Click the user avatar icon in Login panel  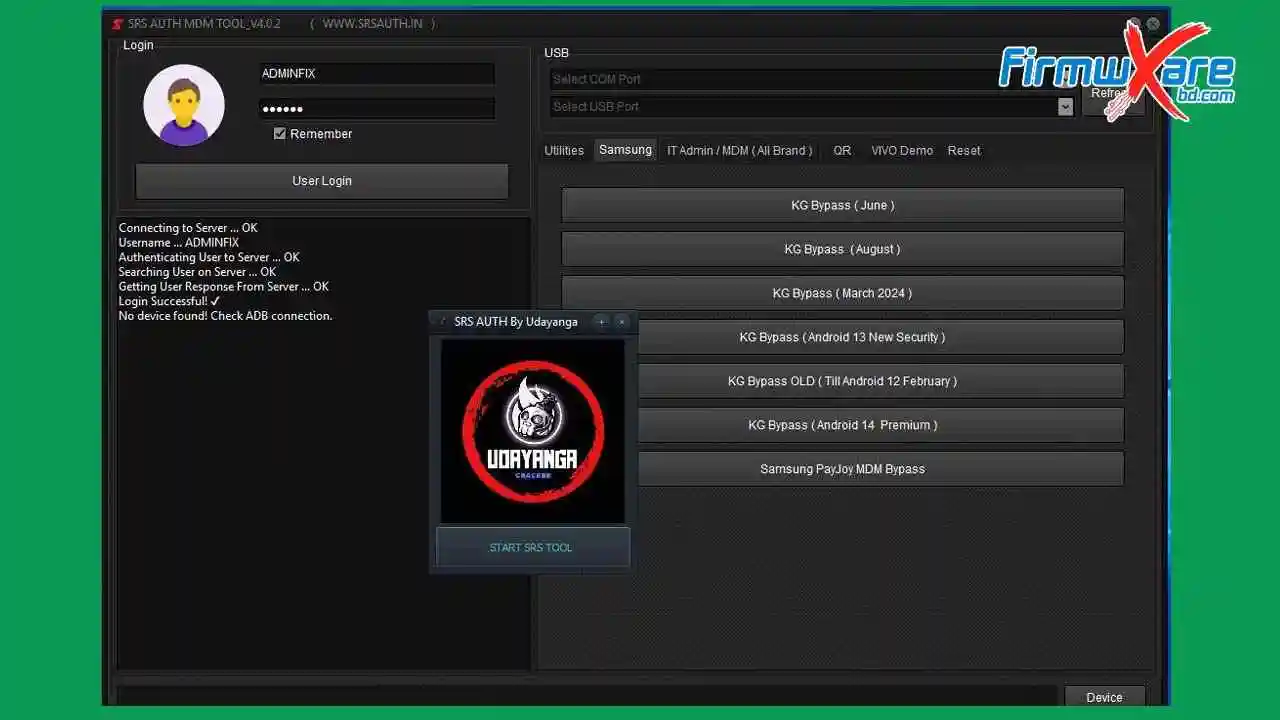point(184,105)
